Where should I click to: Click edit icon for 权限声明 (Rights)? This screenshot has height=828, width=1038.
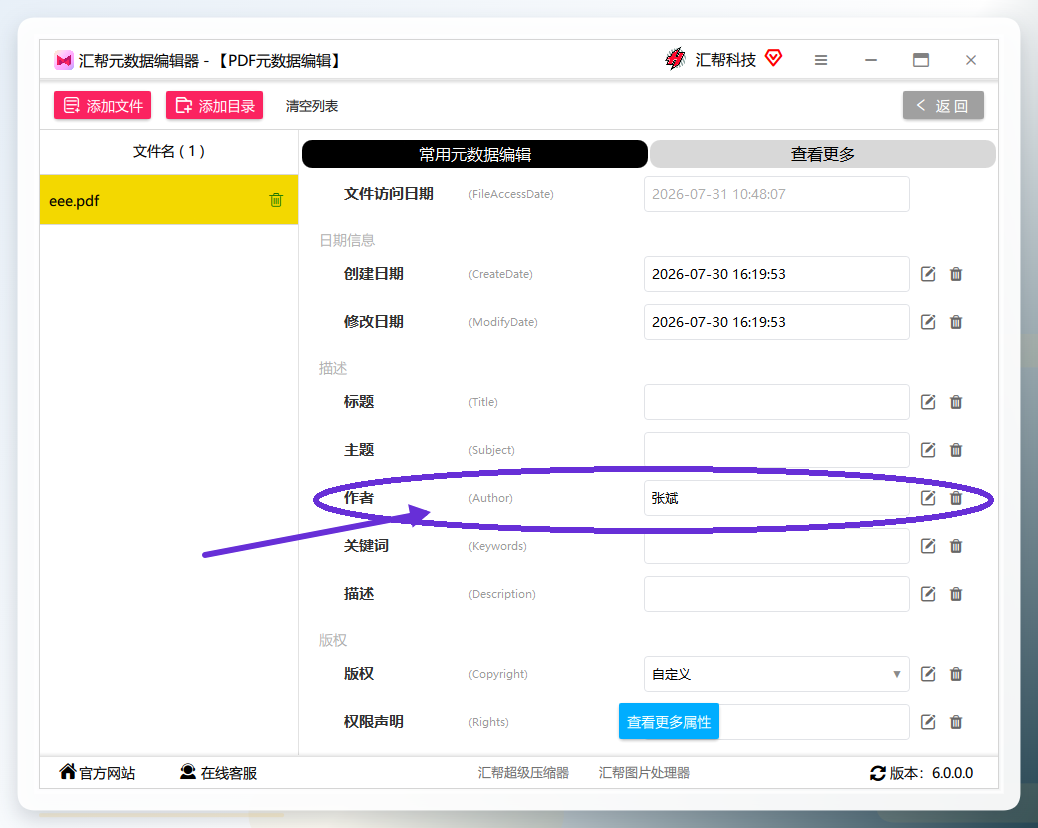928,722
